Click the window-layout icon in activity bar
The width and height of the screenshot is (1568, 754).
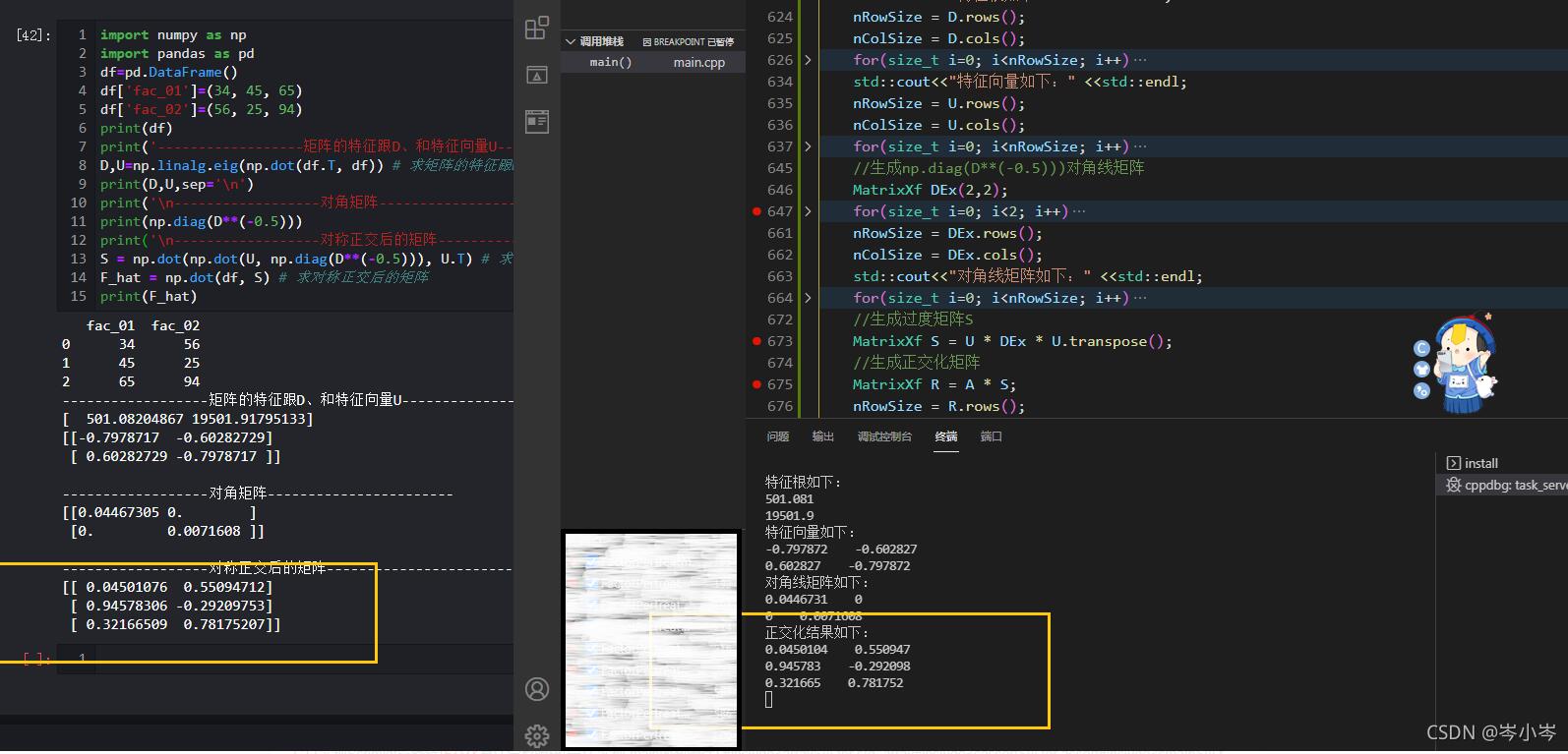coord(537,122)
